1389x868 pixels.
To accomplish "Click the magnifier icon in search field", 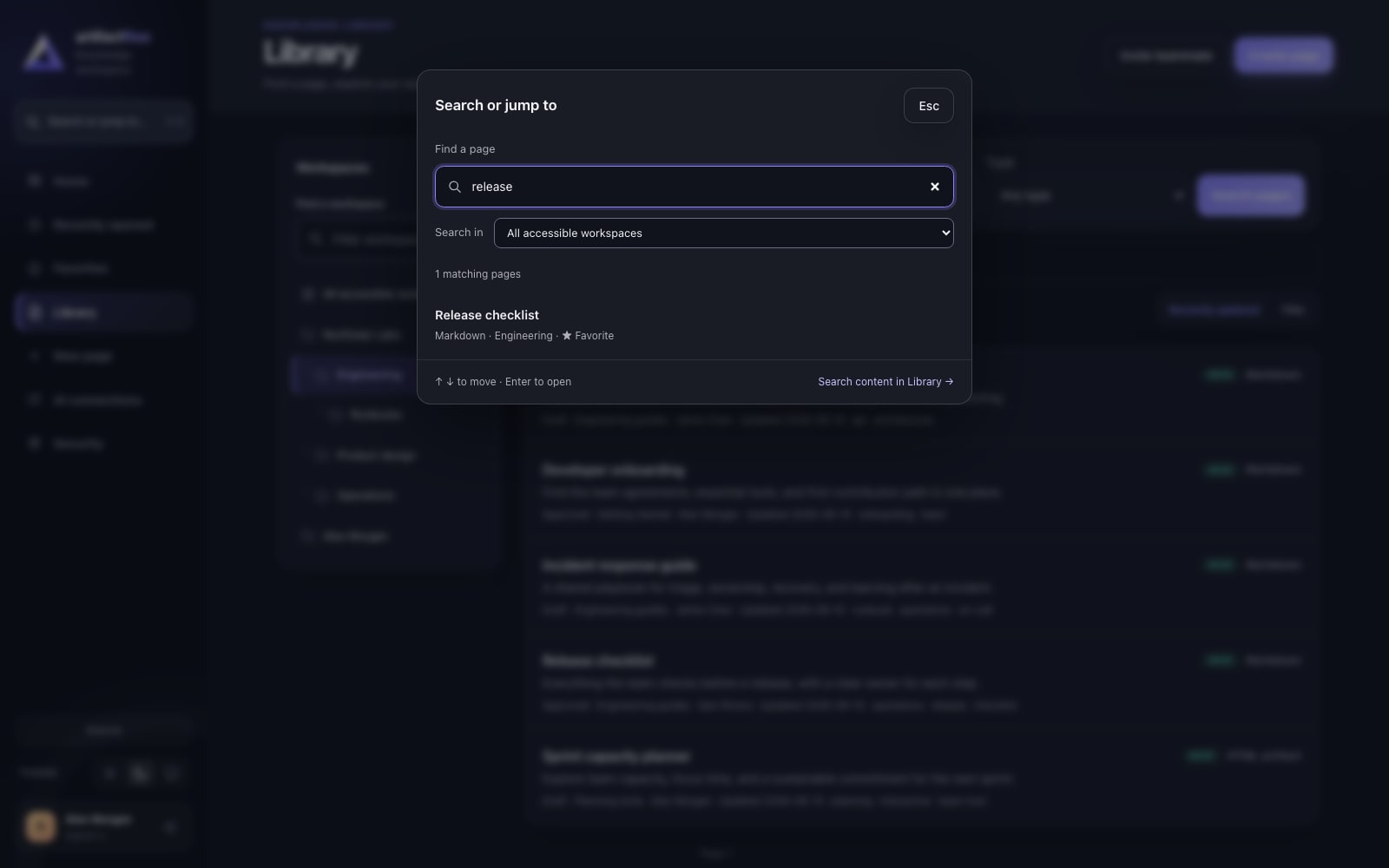I will (455, 187).
